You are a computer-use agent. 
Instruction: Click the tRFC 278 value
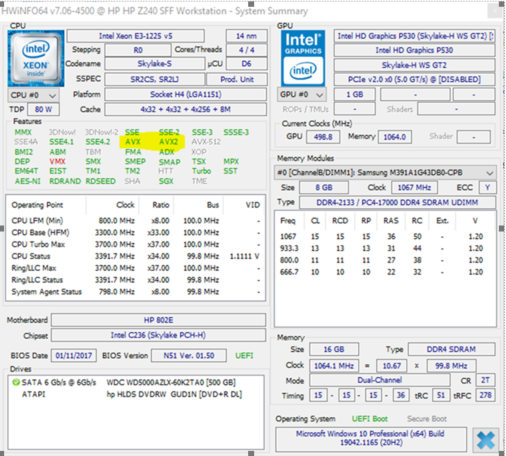(485, 395)
